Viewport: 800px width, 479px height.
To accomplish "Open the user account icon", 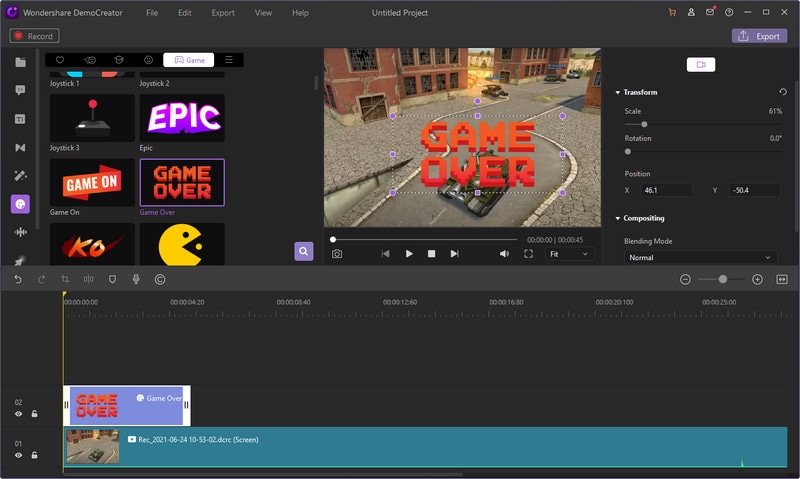I will [x=691, y=12].
